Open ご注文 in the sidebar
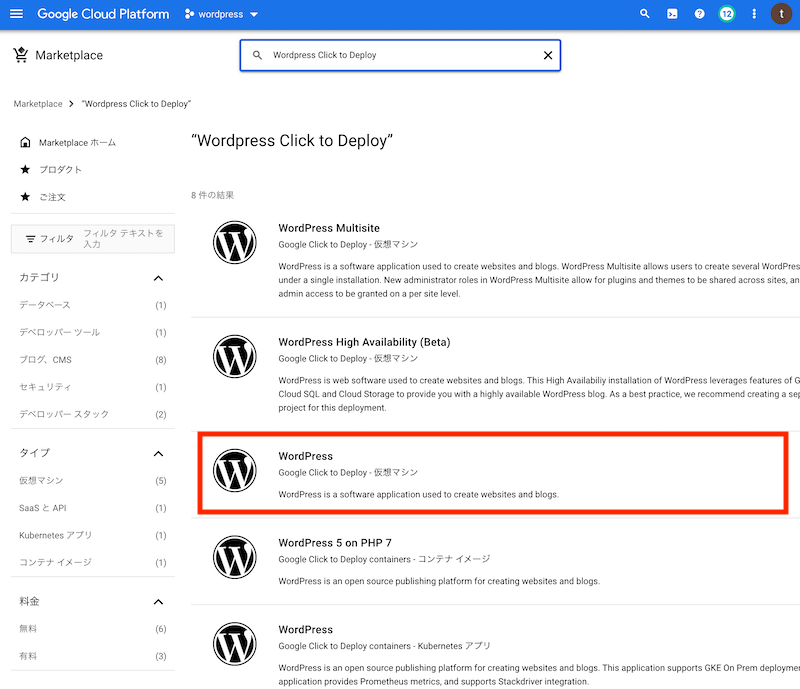 53,197
